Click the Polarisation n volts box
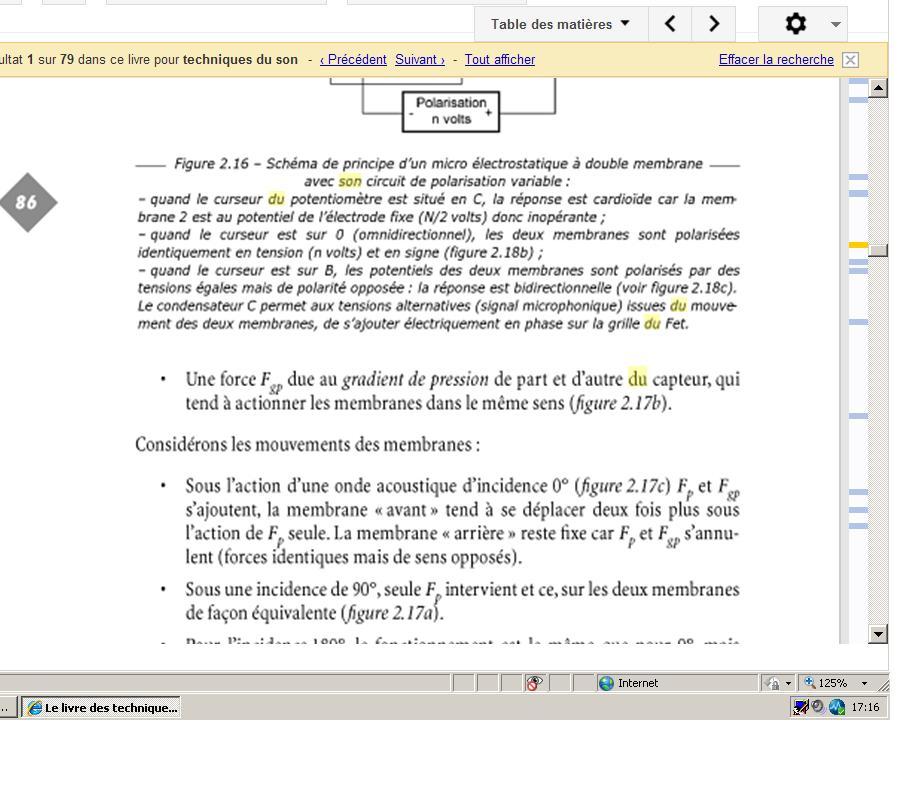900x800 pixels. [x=451, y=111]
